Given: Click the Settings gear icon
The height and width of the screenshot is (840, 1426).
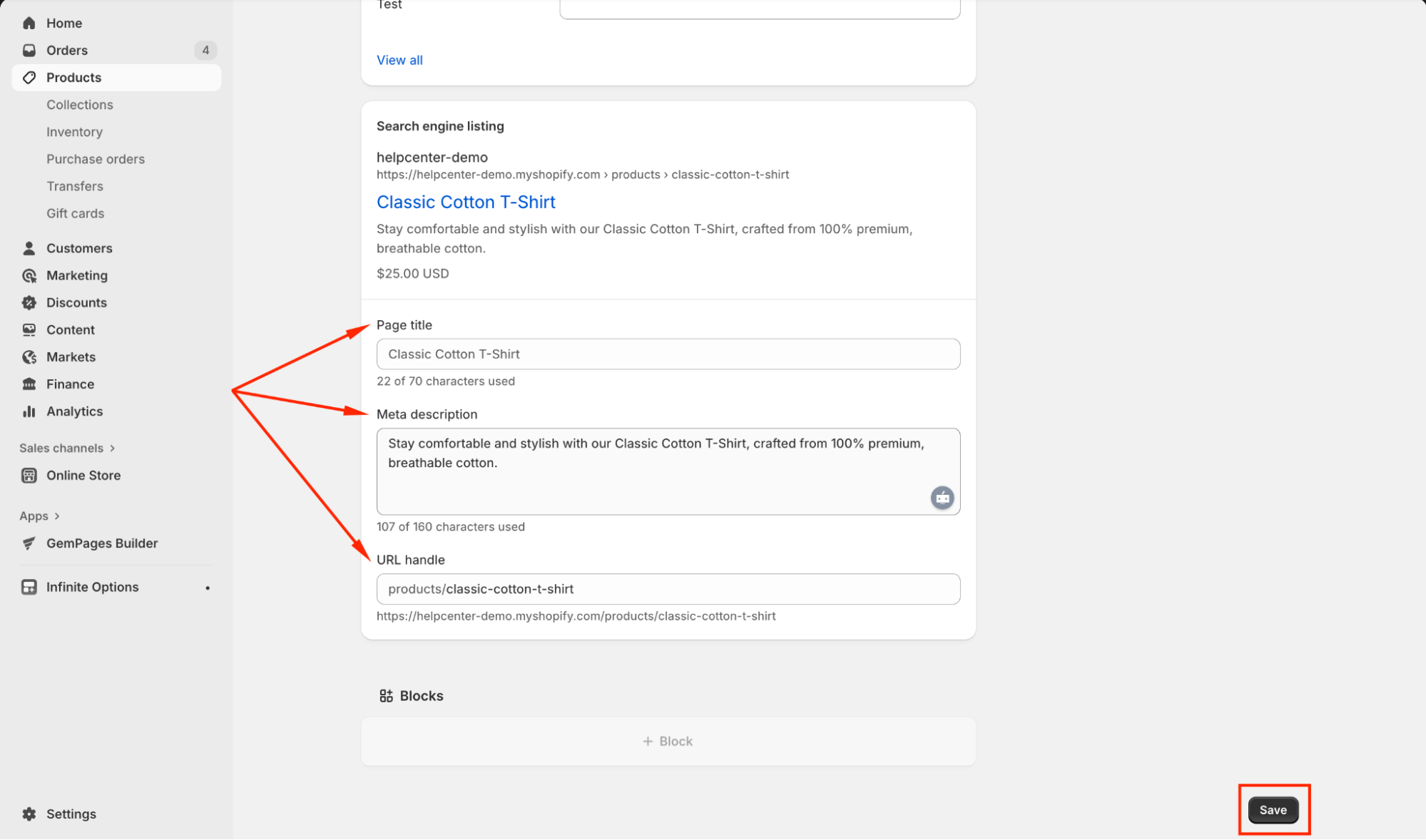Looking at the screenshot, I should (29, 814).
